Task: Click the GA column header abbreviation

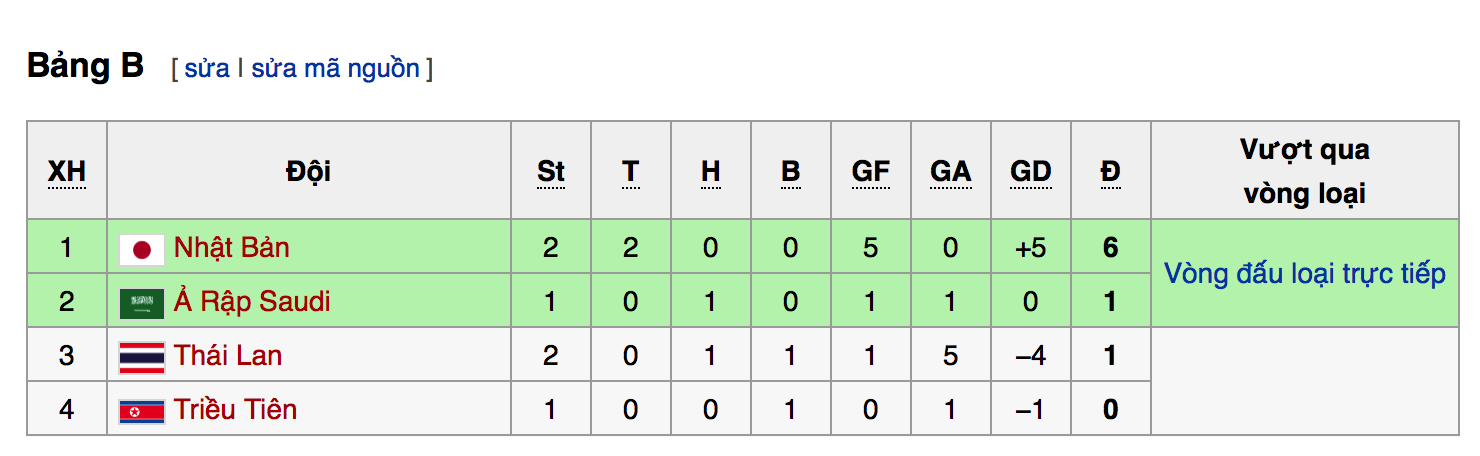Action: point(950,172)
